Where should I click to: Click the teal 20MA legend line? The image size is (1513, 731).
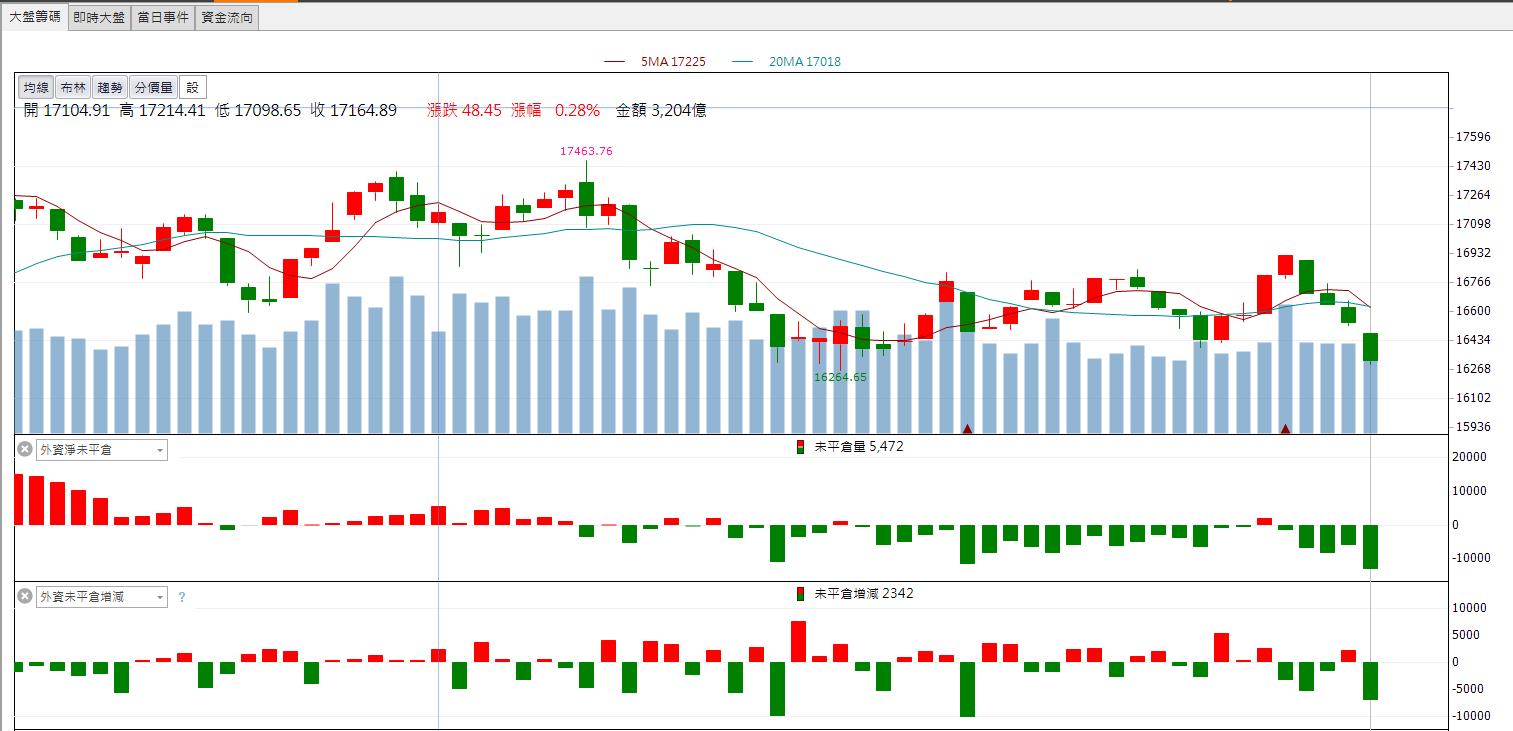pyautogui.click(x=743, y=62)
